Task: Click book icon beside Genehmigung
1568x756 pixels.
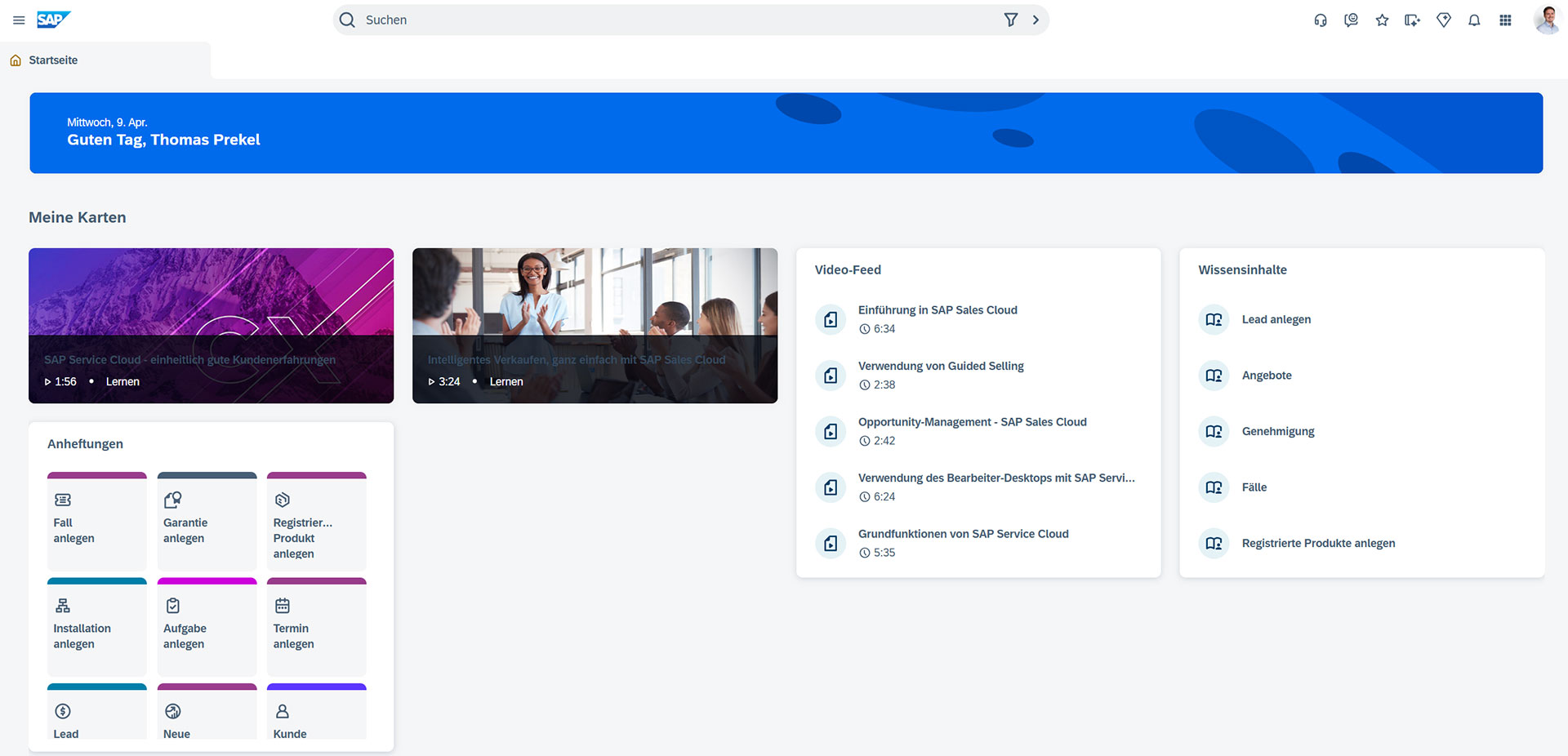Action: tap(1214, 431)
